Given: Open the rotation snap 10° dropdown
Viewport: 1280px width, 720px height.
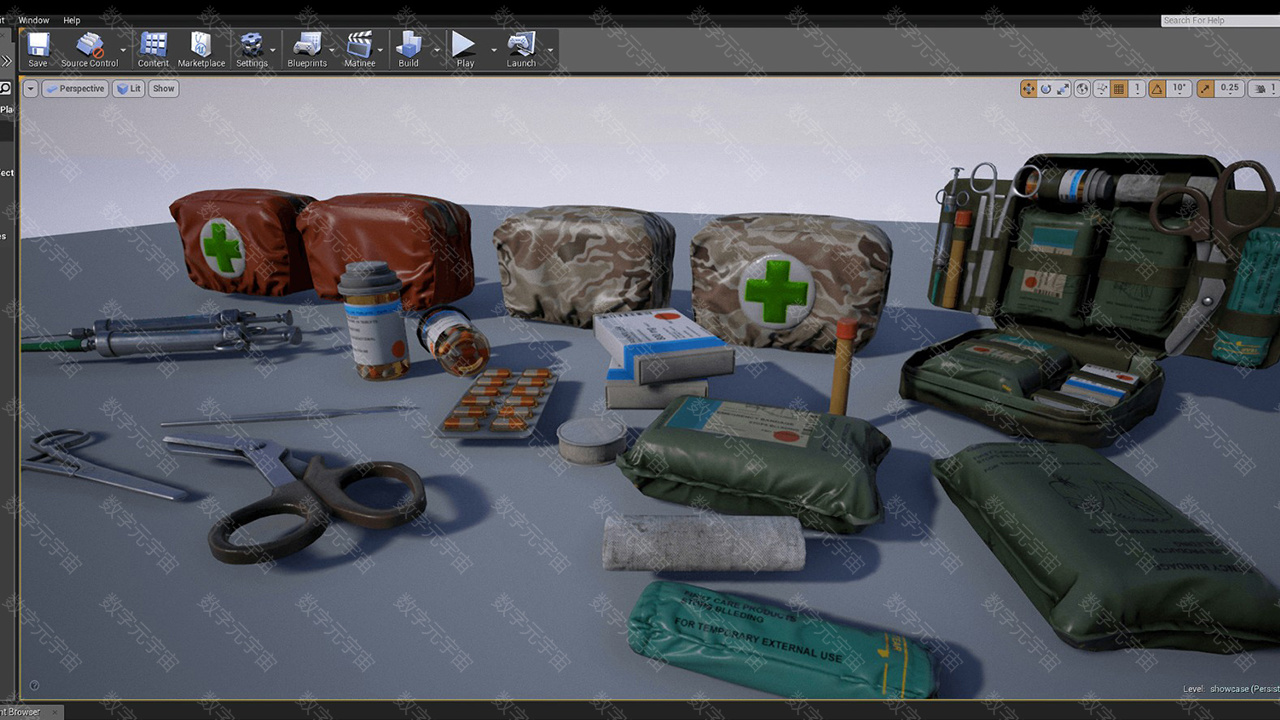Looking at the screenshot, I should pyautogui.click(x=1179, y=89).
